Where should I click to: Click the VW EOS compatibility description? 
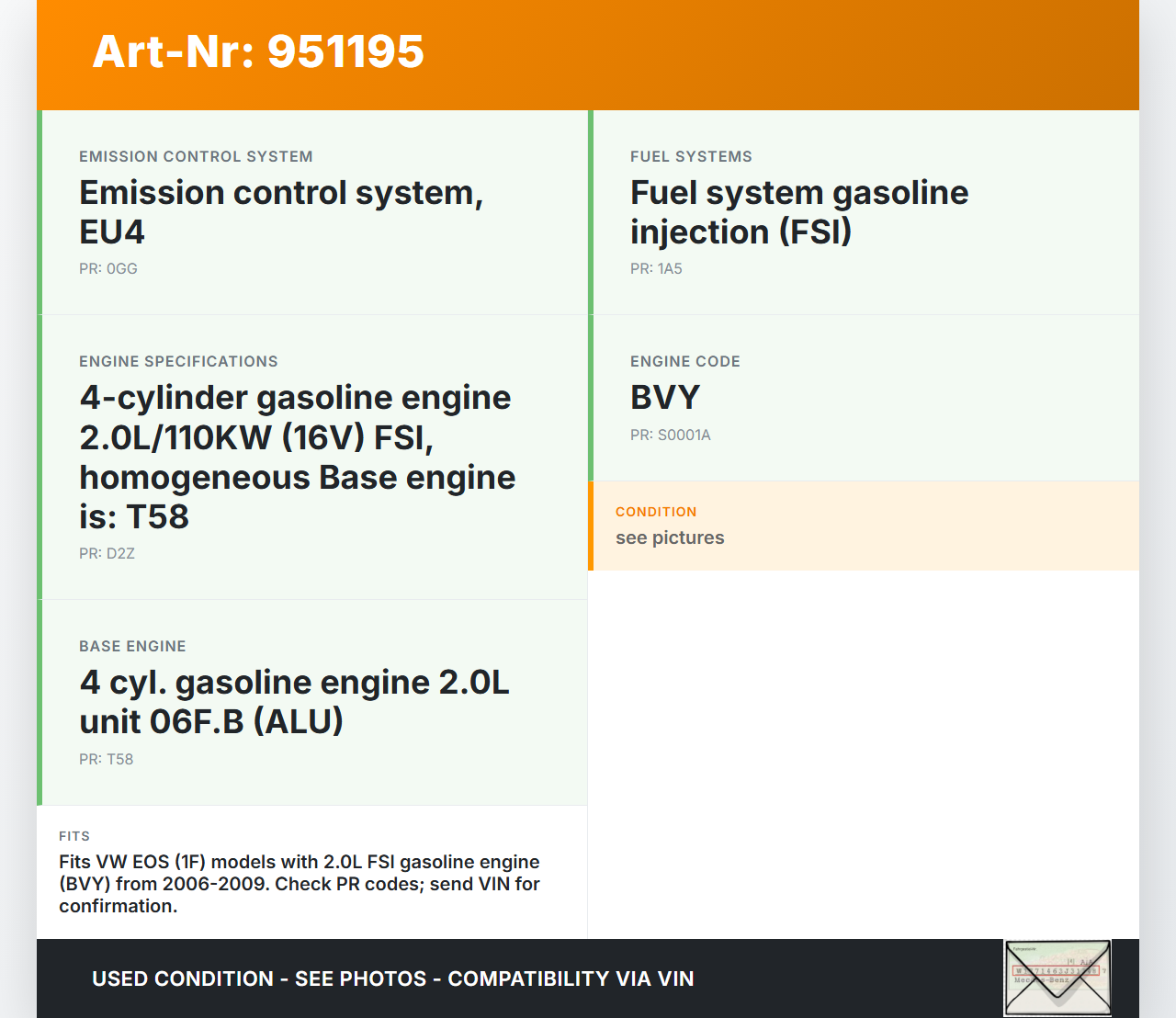point(300,884)
